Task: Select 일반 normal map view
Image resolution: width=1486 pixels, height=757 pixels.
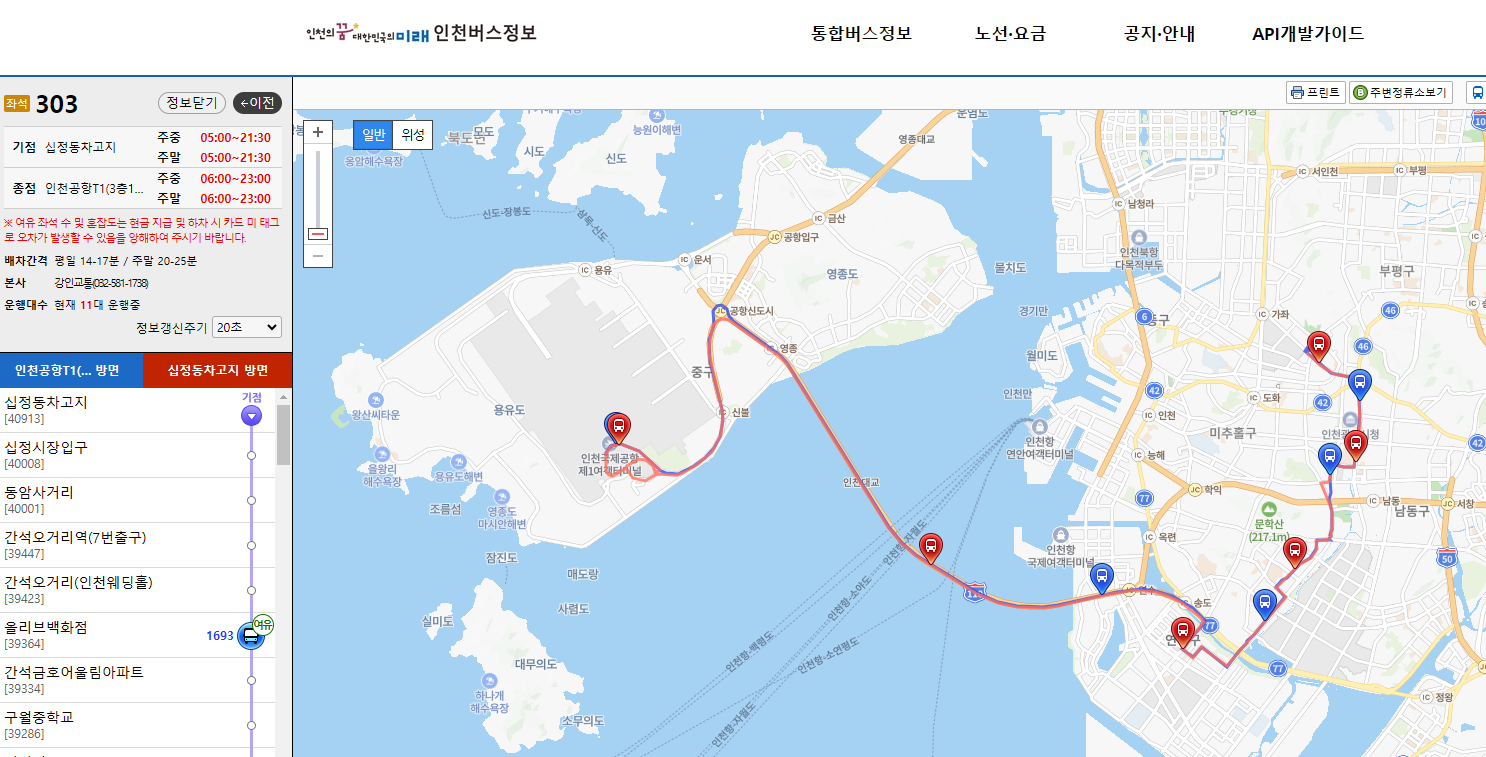Action: pyautogui.click(x=373, y=135)
